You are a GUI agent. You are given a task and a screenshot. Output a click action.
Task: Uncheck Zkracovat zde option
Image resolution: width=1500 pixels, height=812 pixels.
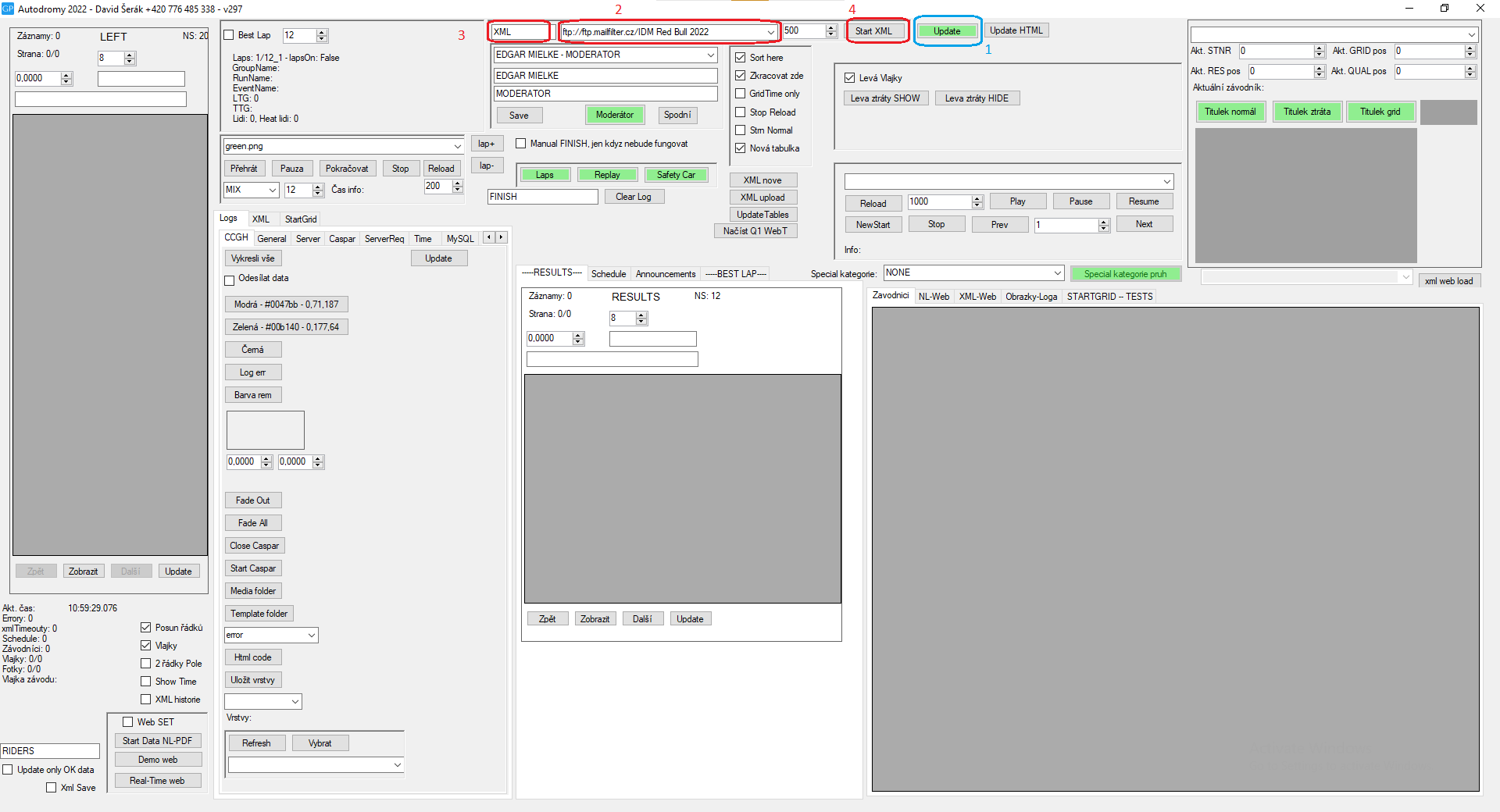(x=740, y=76)
